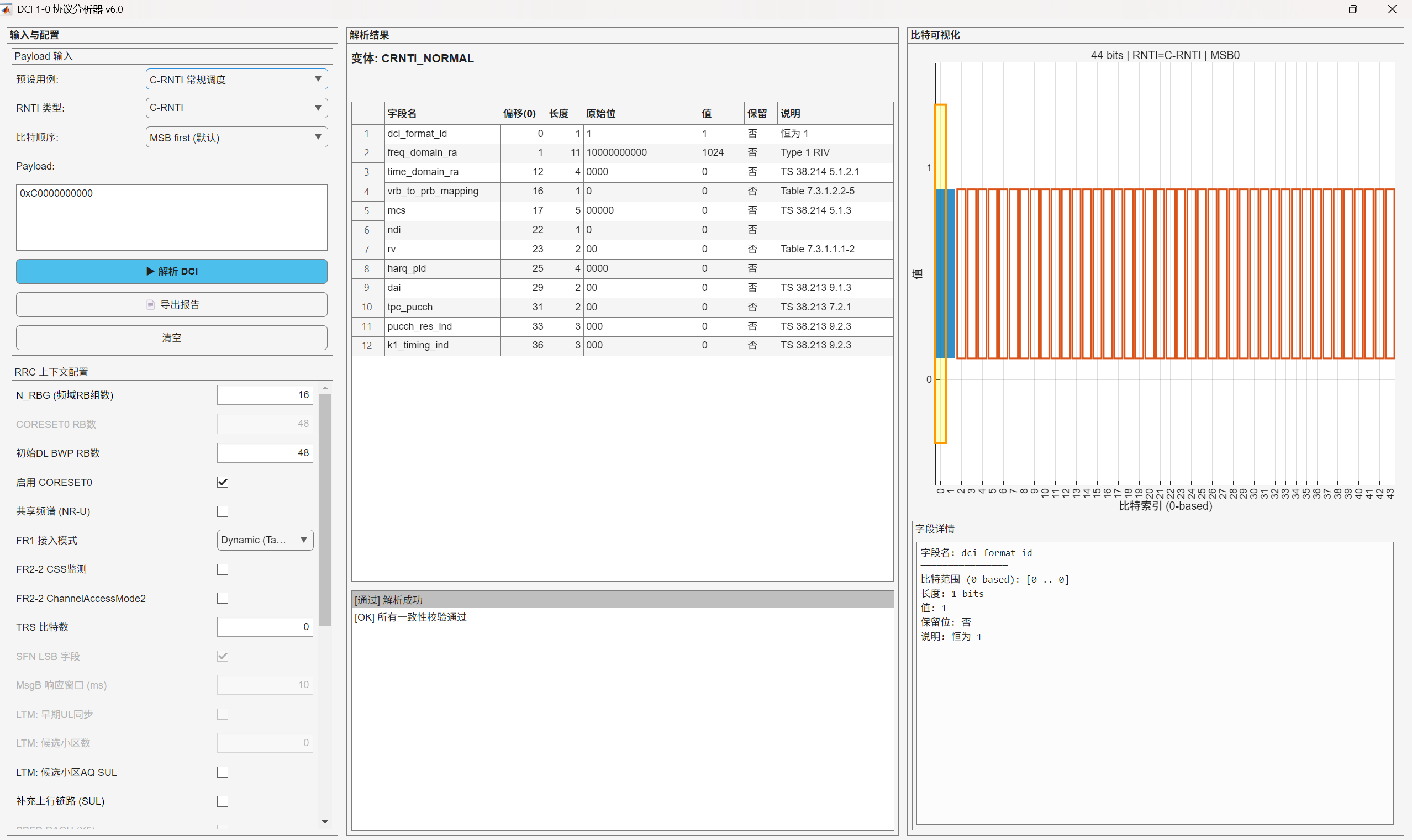The height and width of the screenshot is (840, 1412).
Task: Click the 导出报告 button
Action: tap(172, 304)
